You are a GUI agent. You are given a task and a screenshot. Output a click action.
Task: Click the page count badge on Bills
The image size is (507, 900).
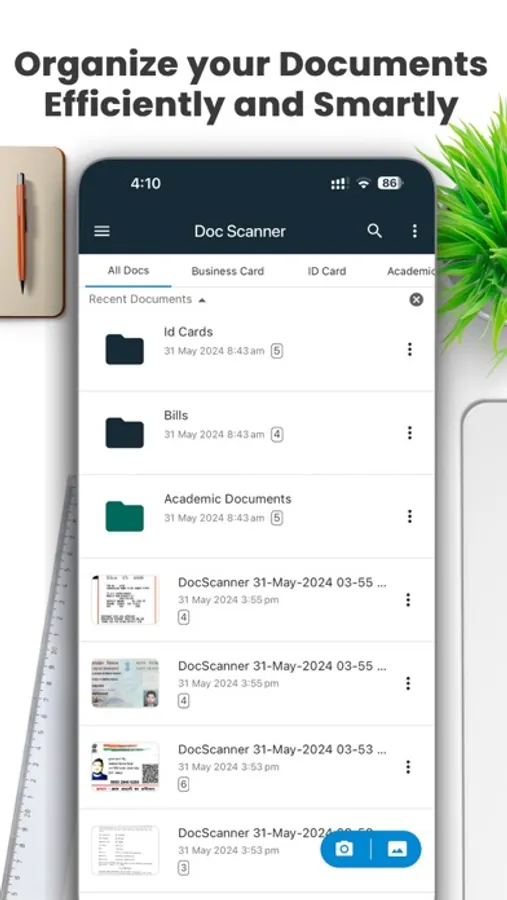pos(277,435)
